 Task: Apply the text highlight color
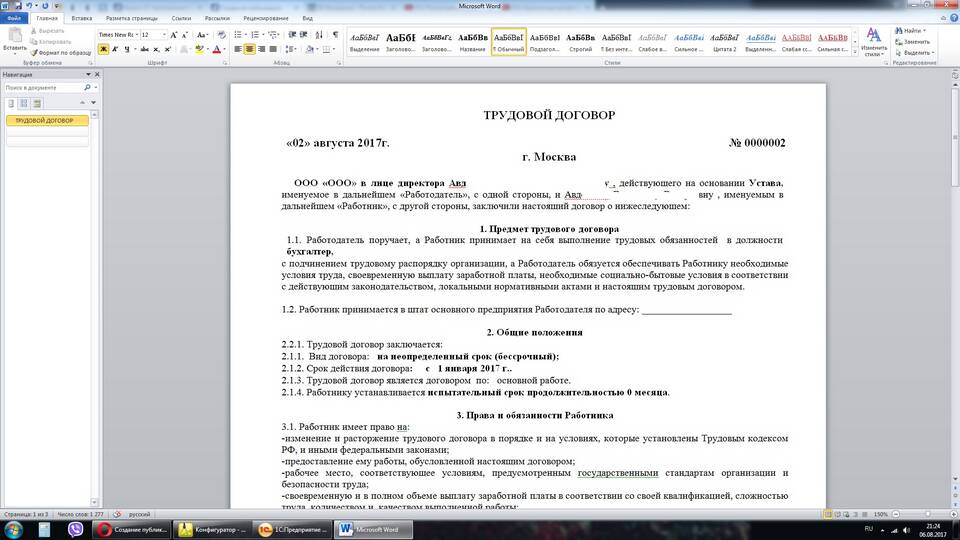tap(198, 50)
